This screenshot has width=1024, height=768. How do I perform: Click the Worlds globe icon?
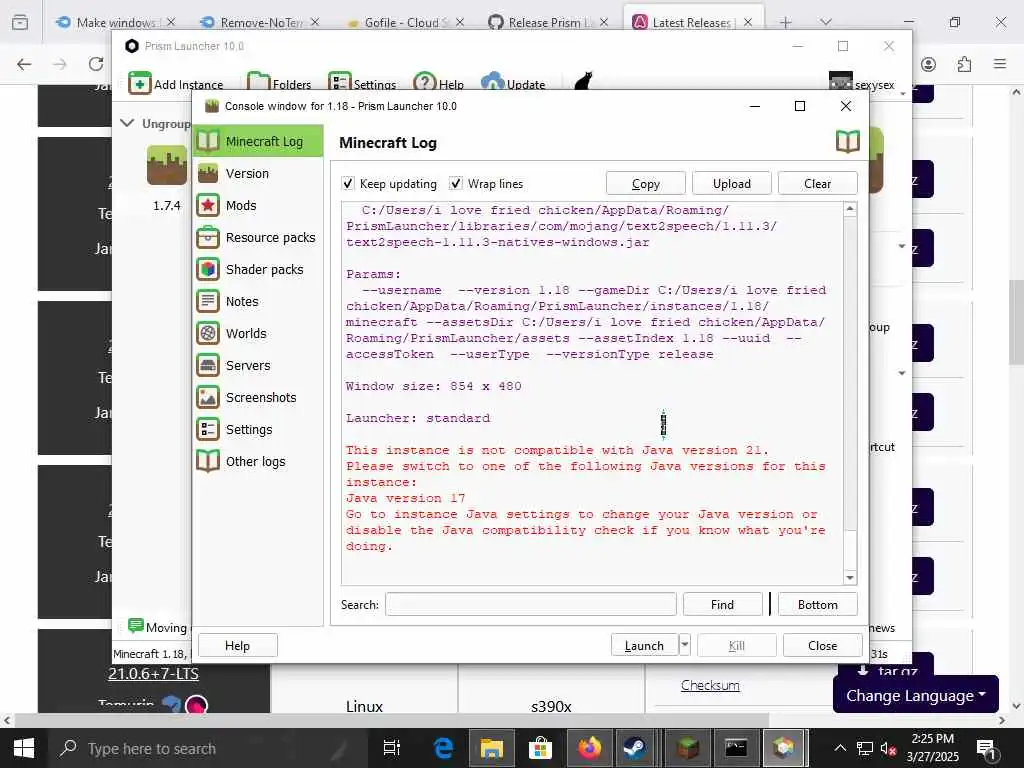[208, 333]
